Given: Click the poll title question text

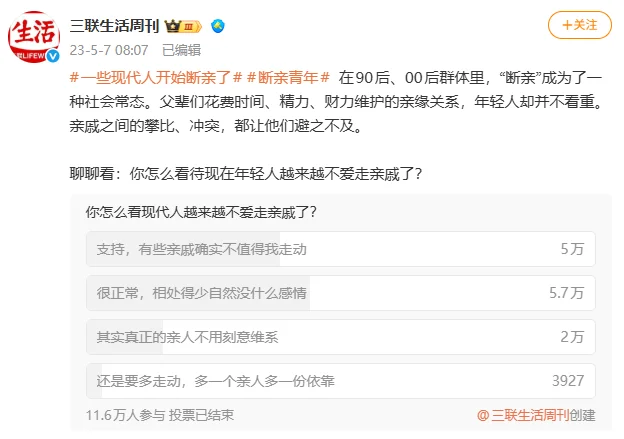Looking at the screenshot, I should pos(201,212).
